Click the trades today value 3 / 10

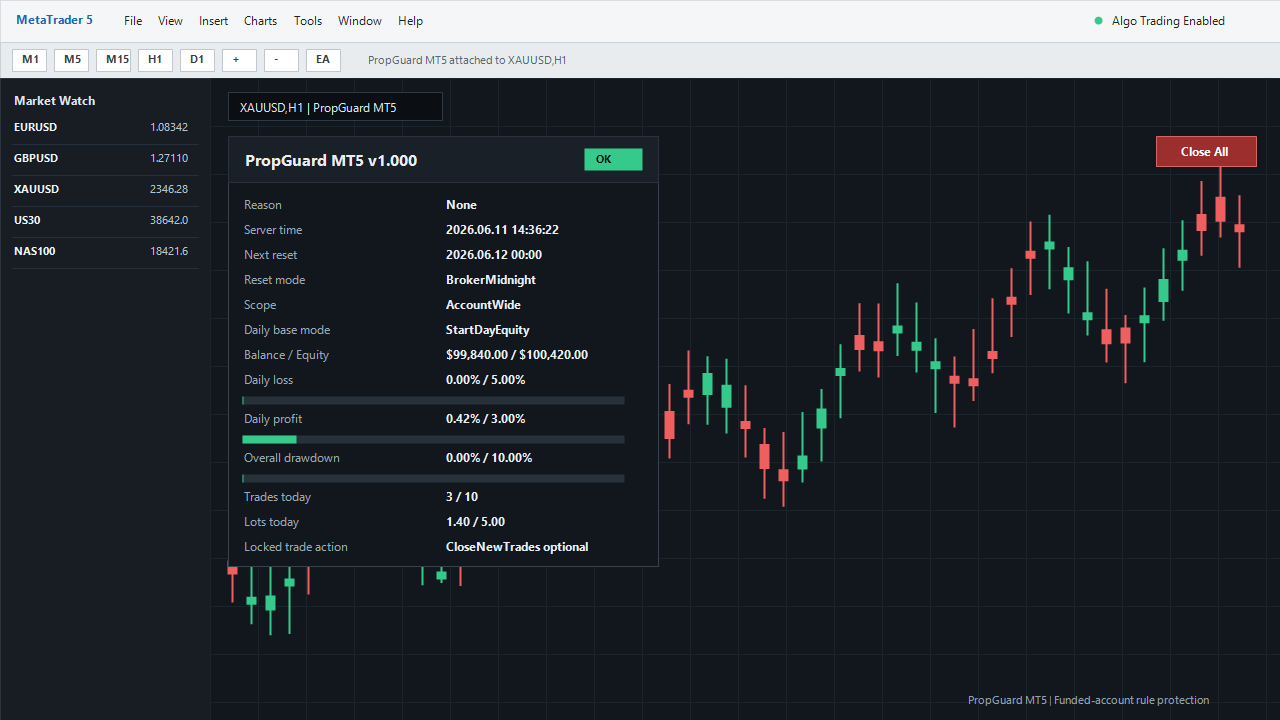point(462,497)
